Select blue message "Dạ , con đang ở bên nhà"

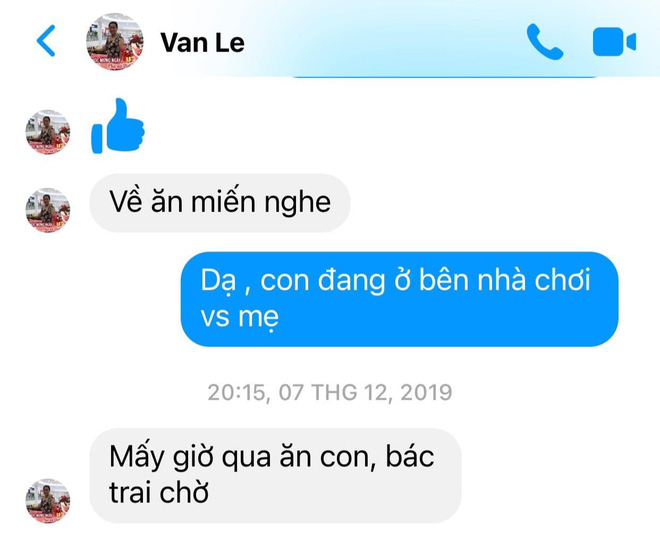pos(399,299)
